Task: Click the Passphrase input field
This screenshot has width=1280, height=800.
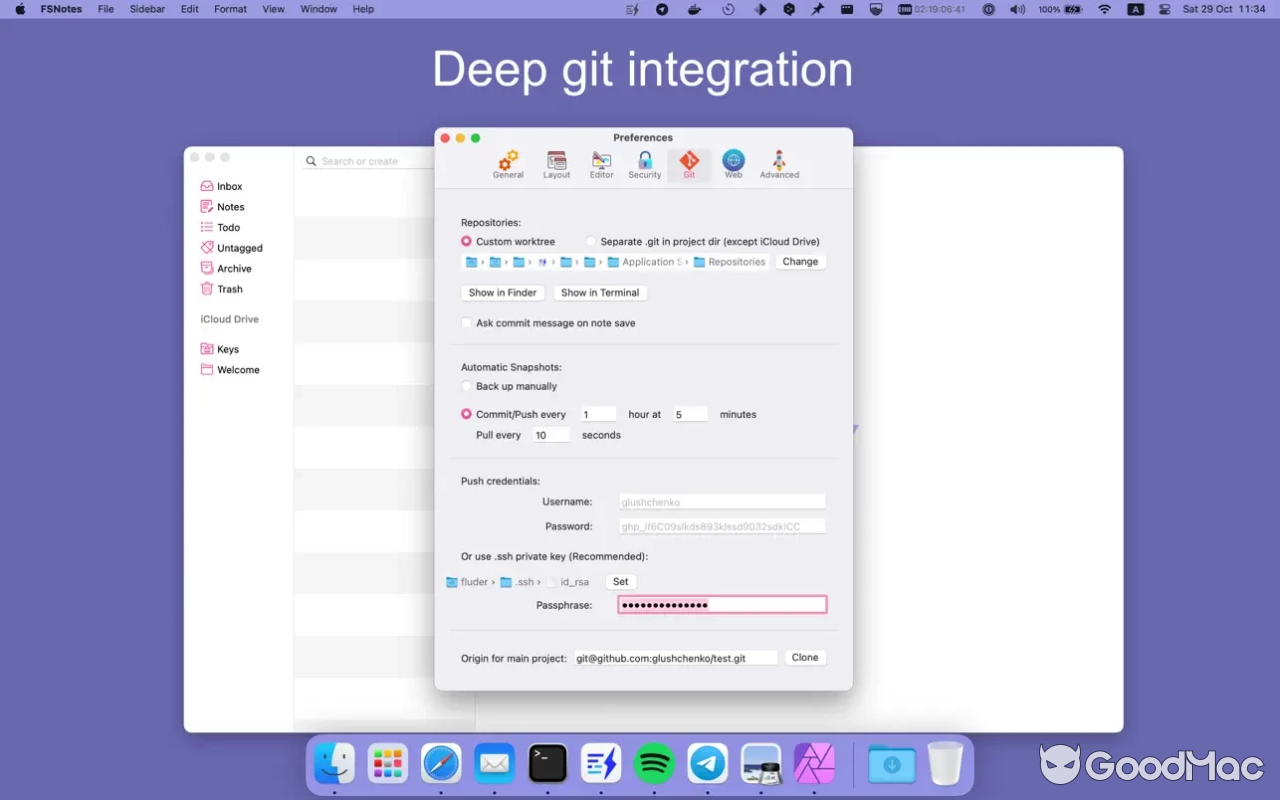Action: coord(722,605)
